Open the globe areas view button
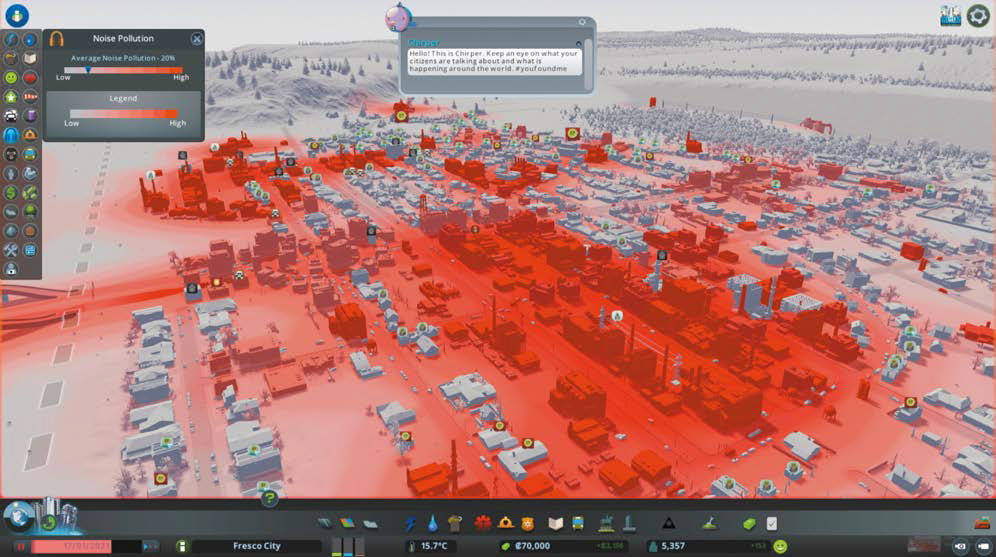The image size is (996, 557). tap(18, 517)
